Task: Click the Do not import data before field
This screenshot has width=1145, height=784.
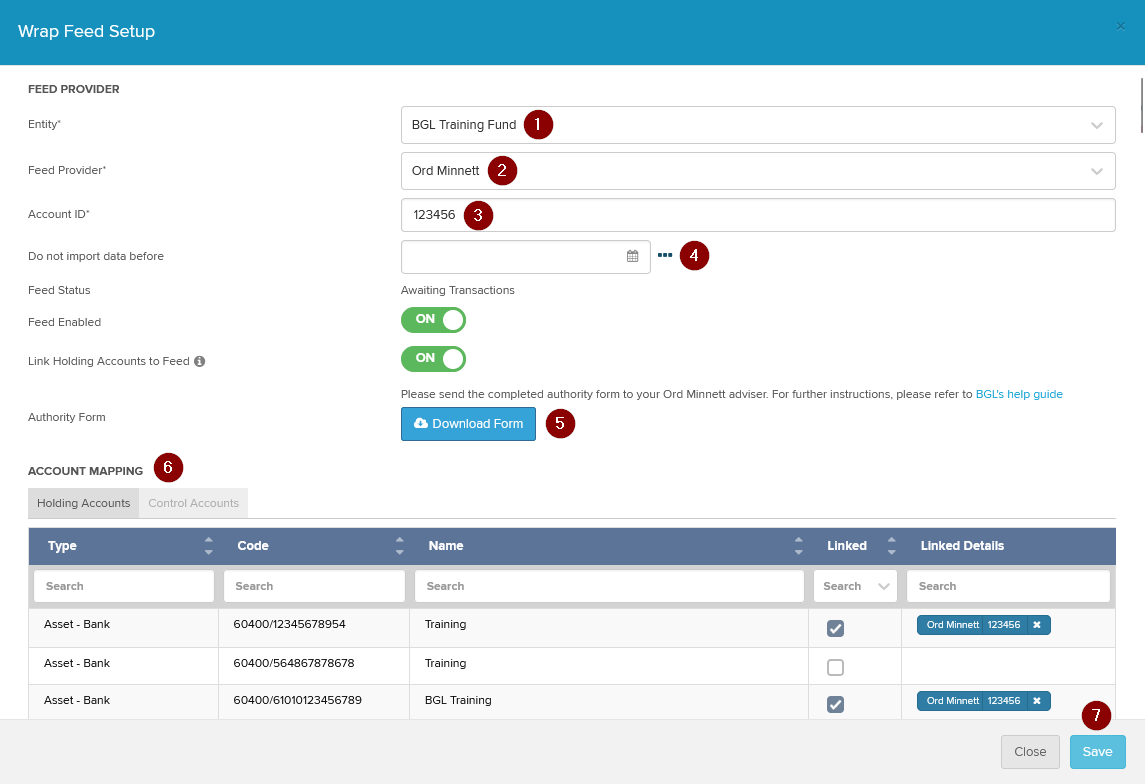Action: pos(525,256)
